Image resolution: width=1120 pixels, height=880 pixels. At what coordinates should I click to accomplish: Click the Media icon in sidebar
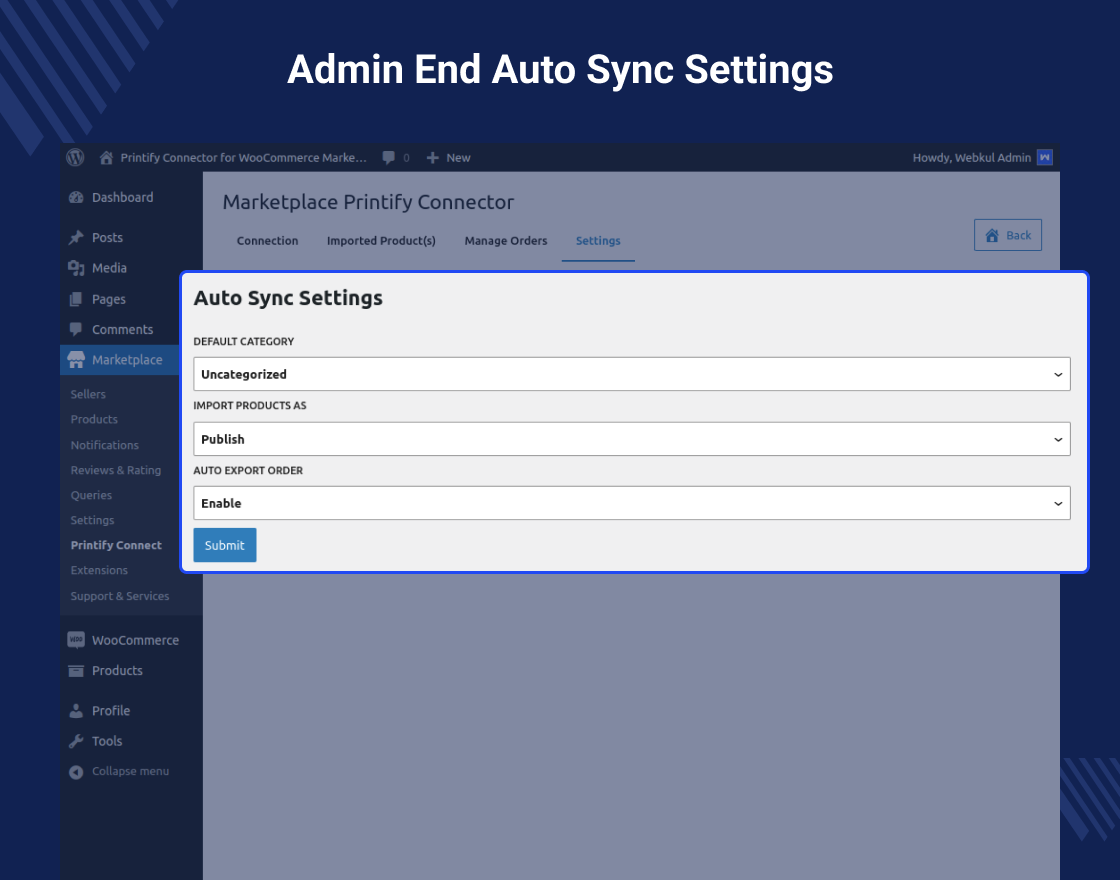point(76,269)
